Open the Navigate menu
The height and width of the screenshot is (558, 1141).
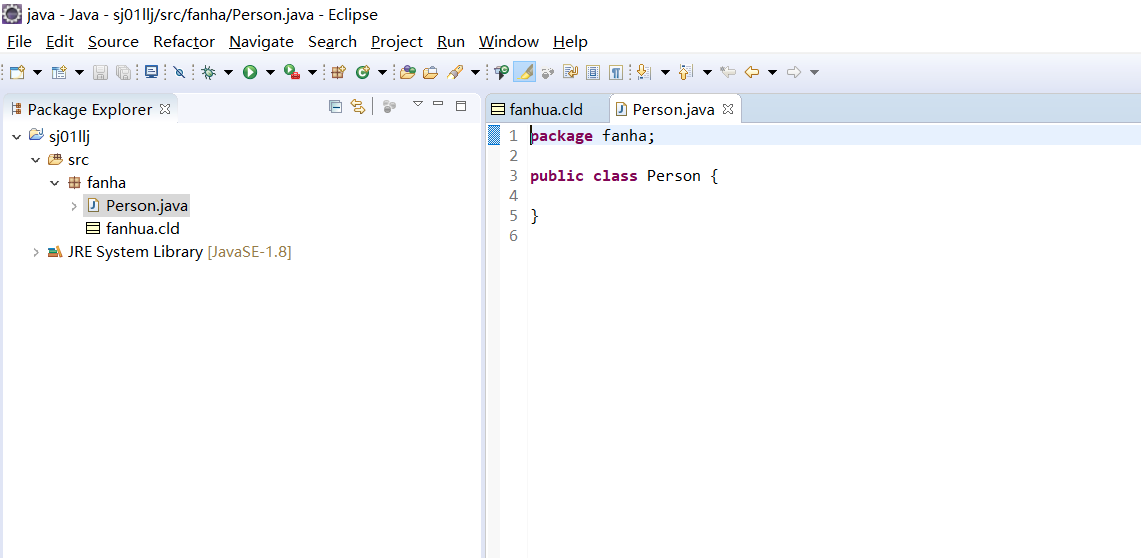click(261, 41)
